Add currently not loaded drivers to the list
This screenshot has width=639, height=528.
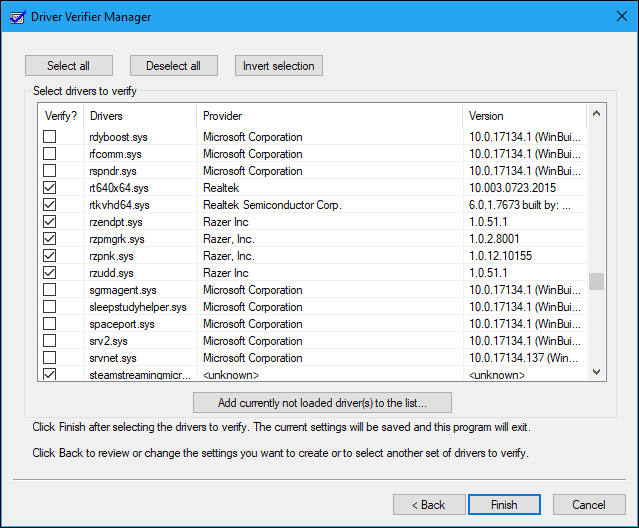point(322,403)
